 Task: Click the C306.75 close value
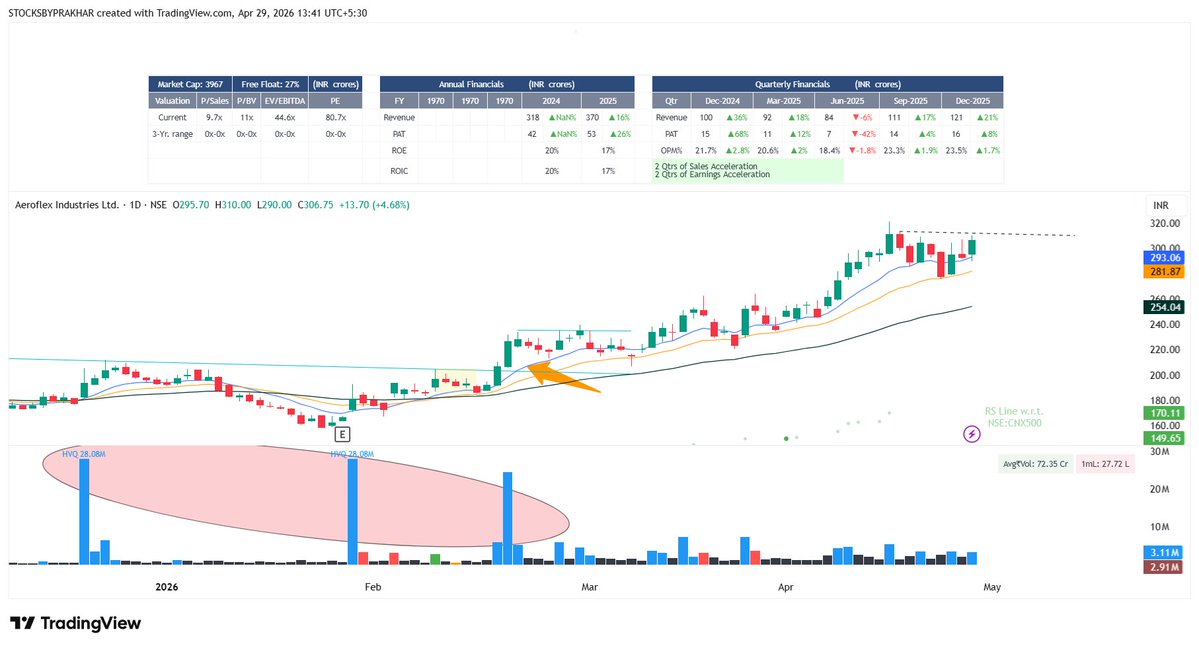(x=315, y=205)
